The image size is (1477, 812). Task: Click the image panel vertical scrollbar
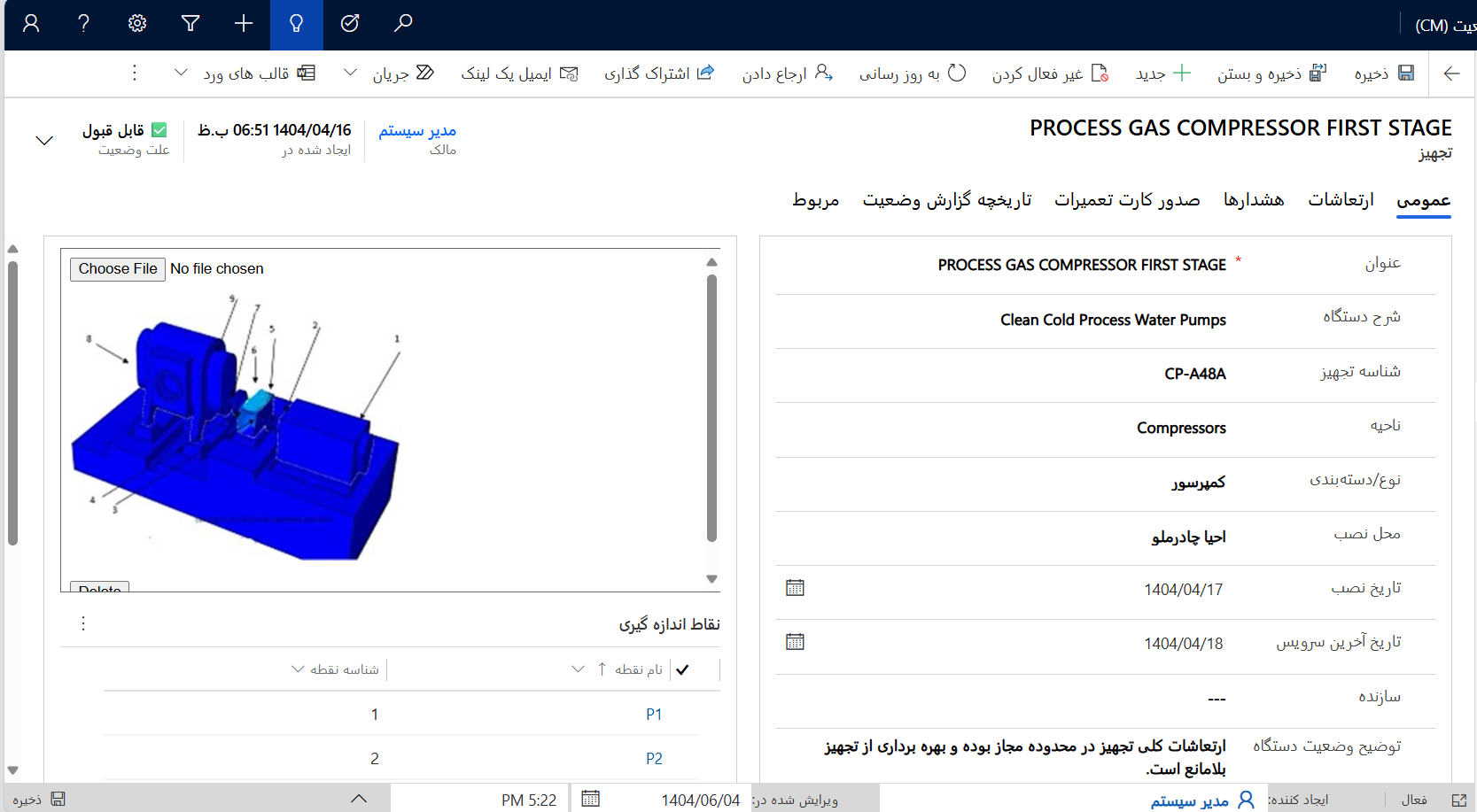click(x=711, y=407)
